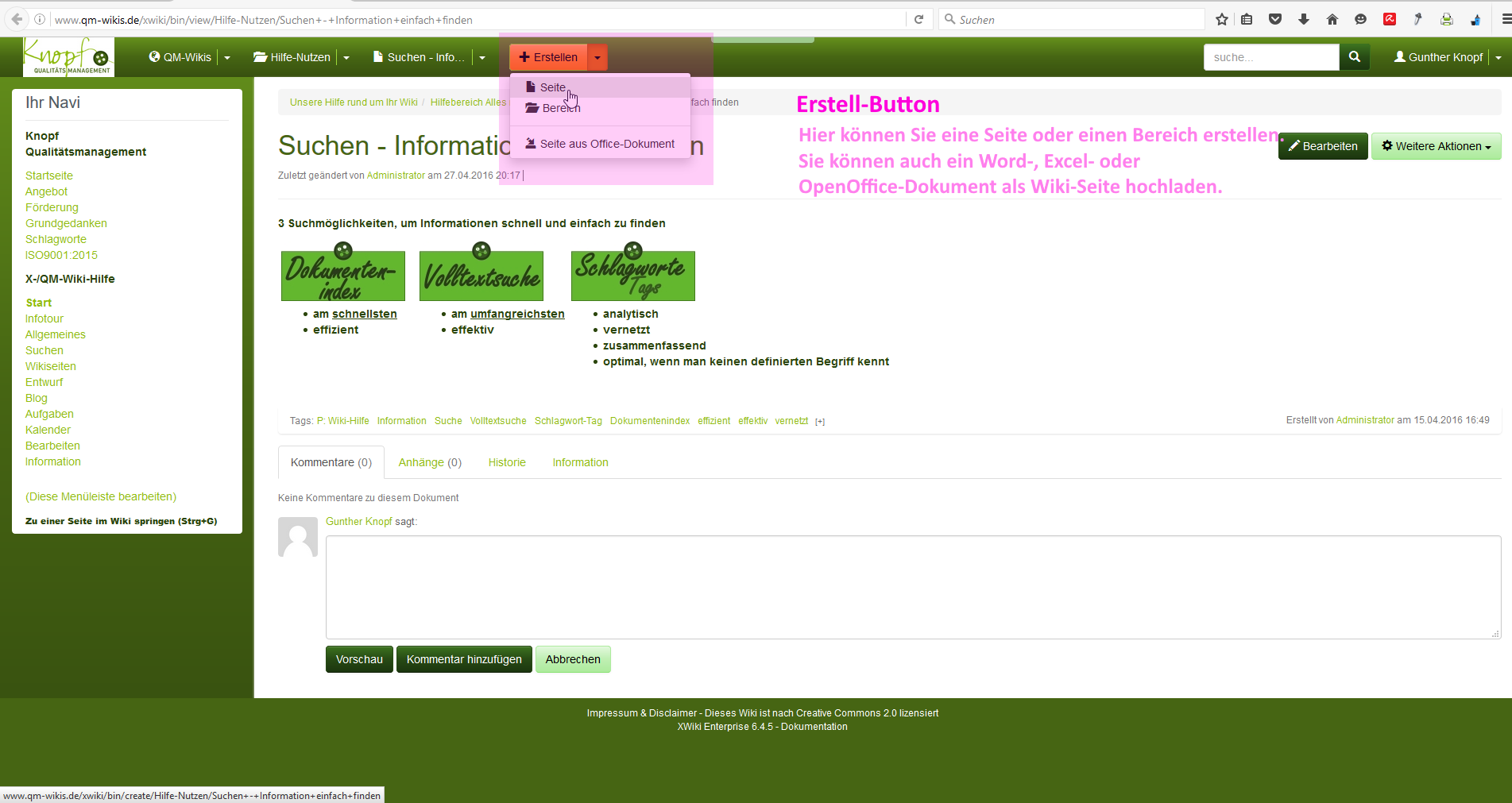The height and width of the screenshot is (803, 1512).
Task: Click the Knopf Qualitätsmanagement logo
Action: click(68, 57)
